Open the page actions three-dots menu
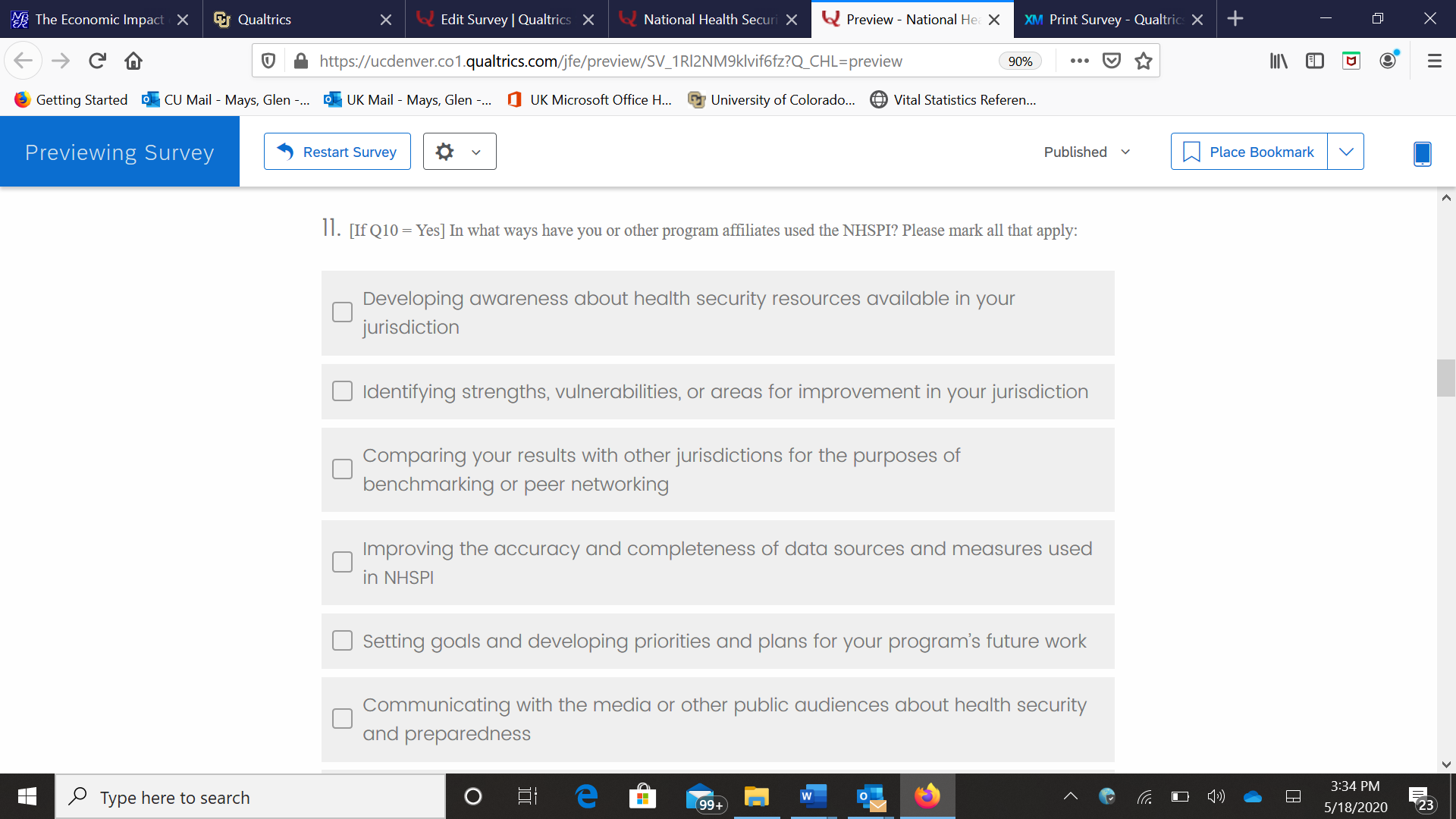 (1079, 61)
